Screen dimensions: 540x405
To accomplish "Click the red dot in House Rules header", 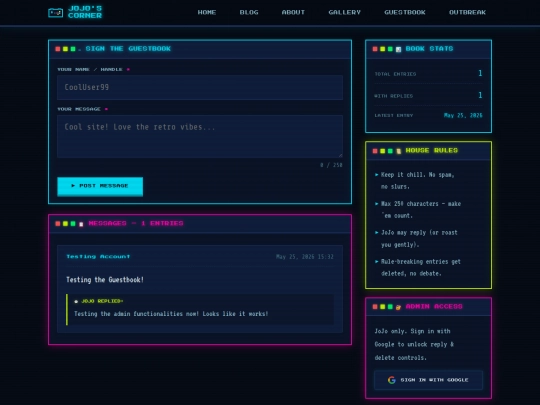I will coord(375,151).
